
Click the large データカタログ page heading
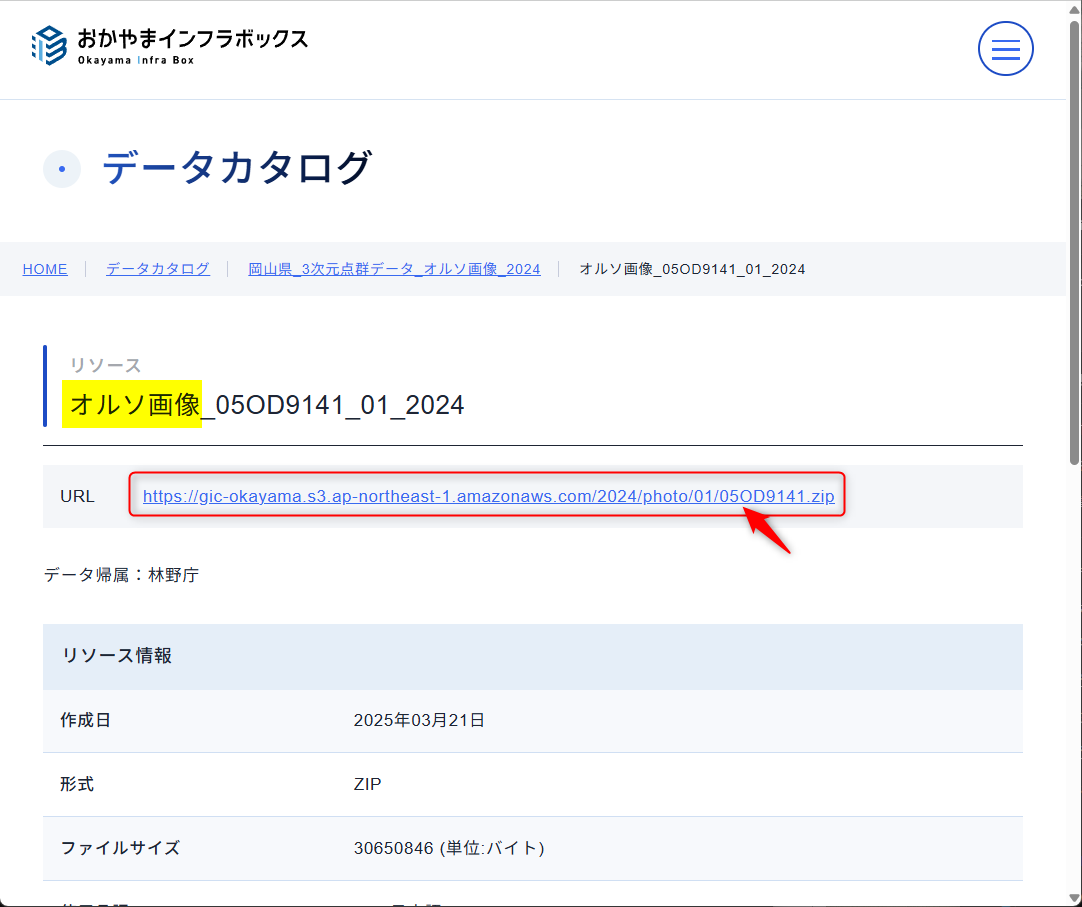pos(237,168)
